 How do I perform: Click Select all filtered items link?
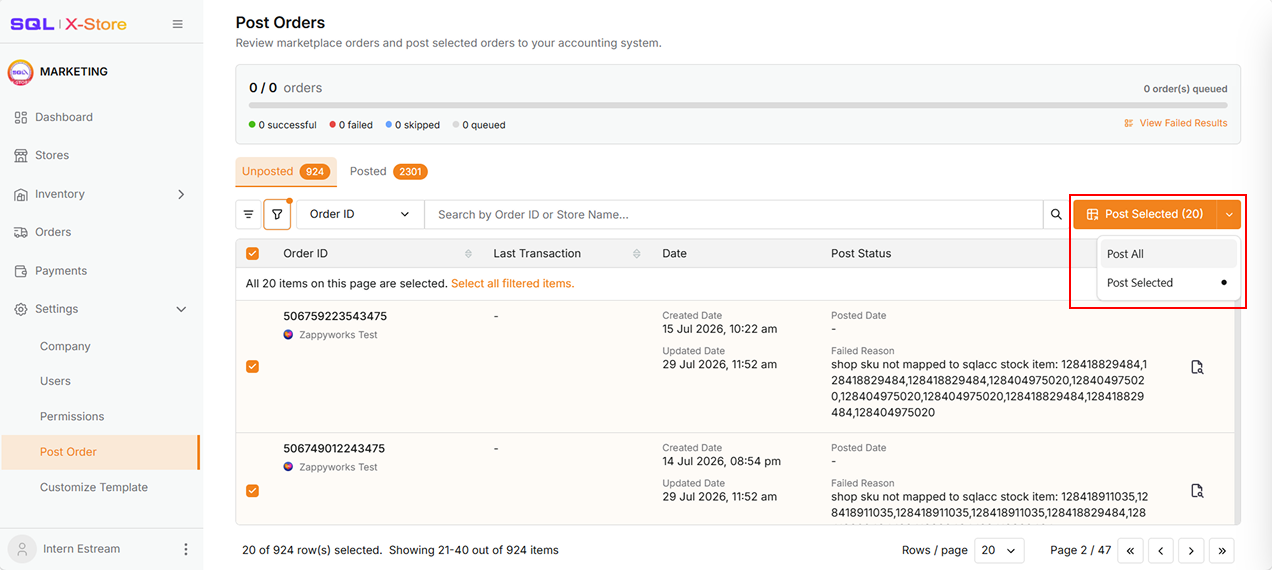click(512, 284)
